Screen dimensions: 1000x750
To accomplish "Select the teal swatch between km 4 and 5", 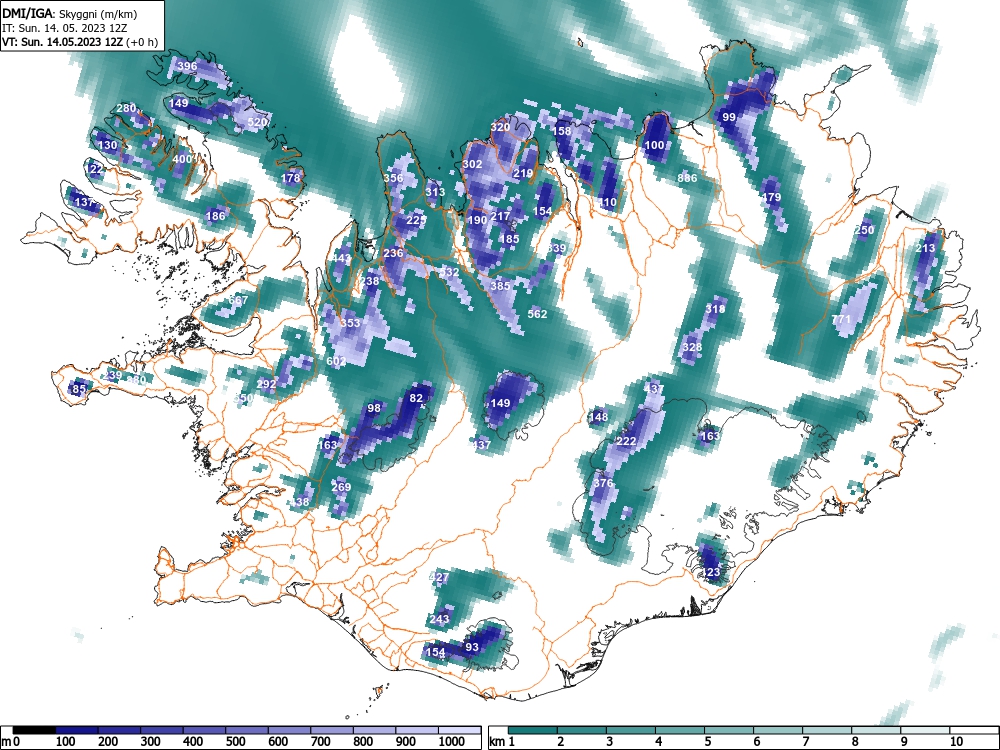I will tap(680, 730).
